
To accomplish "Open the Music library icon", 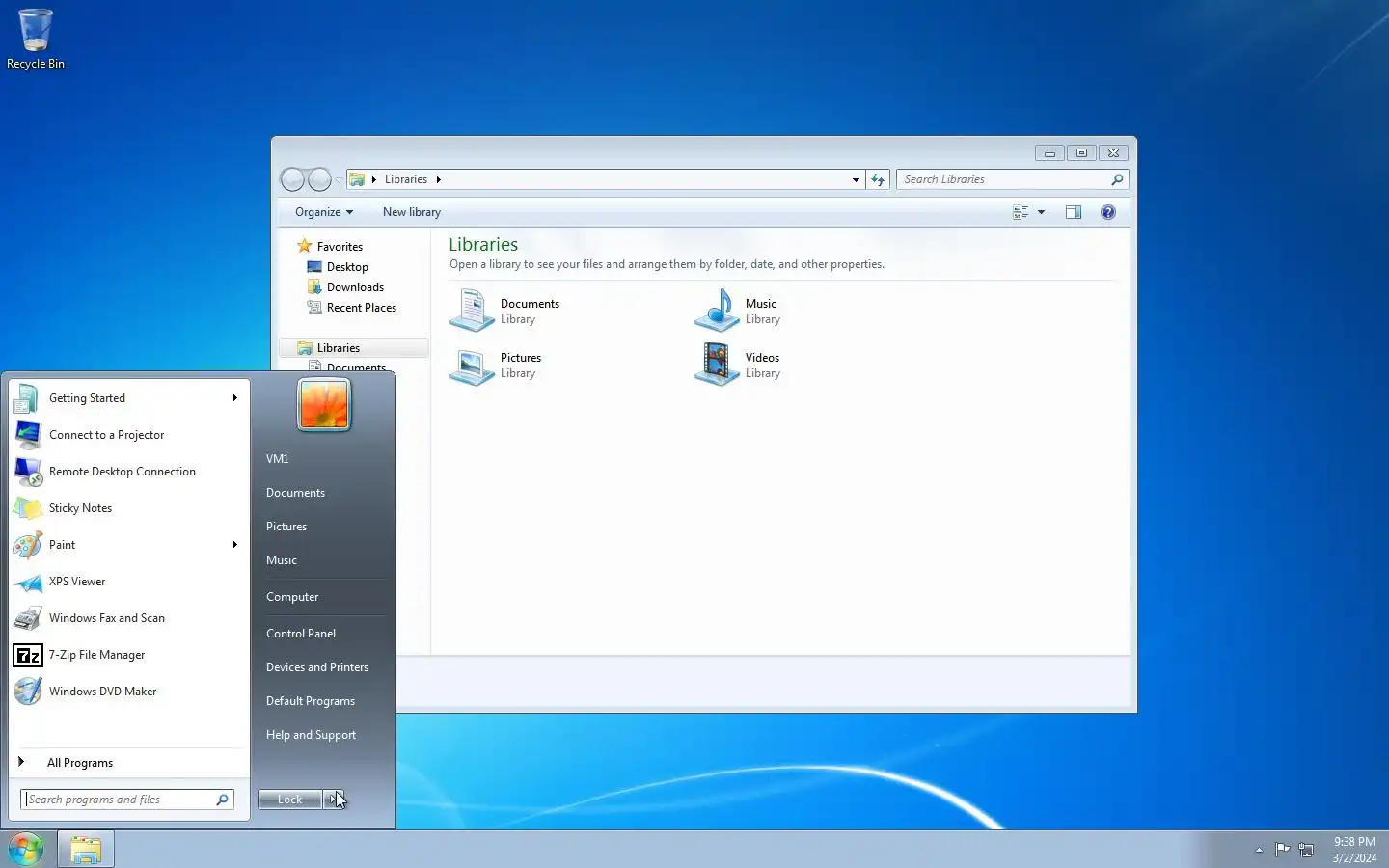I will (717, 311).
